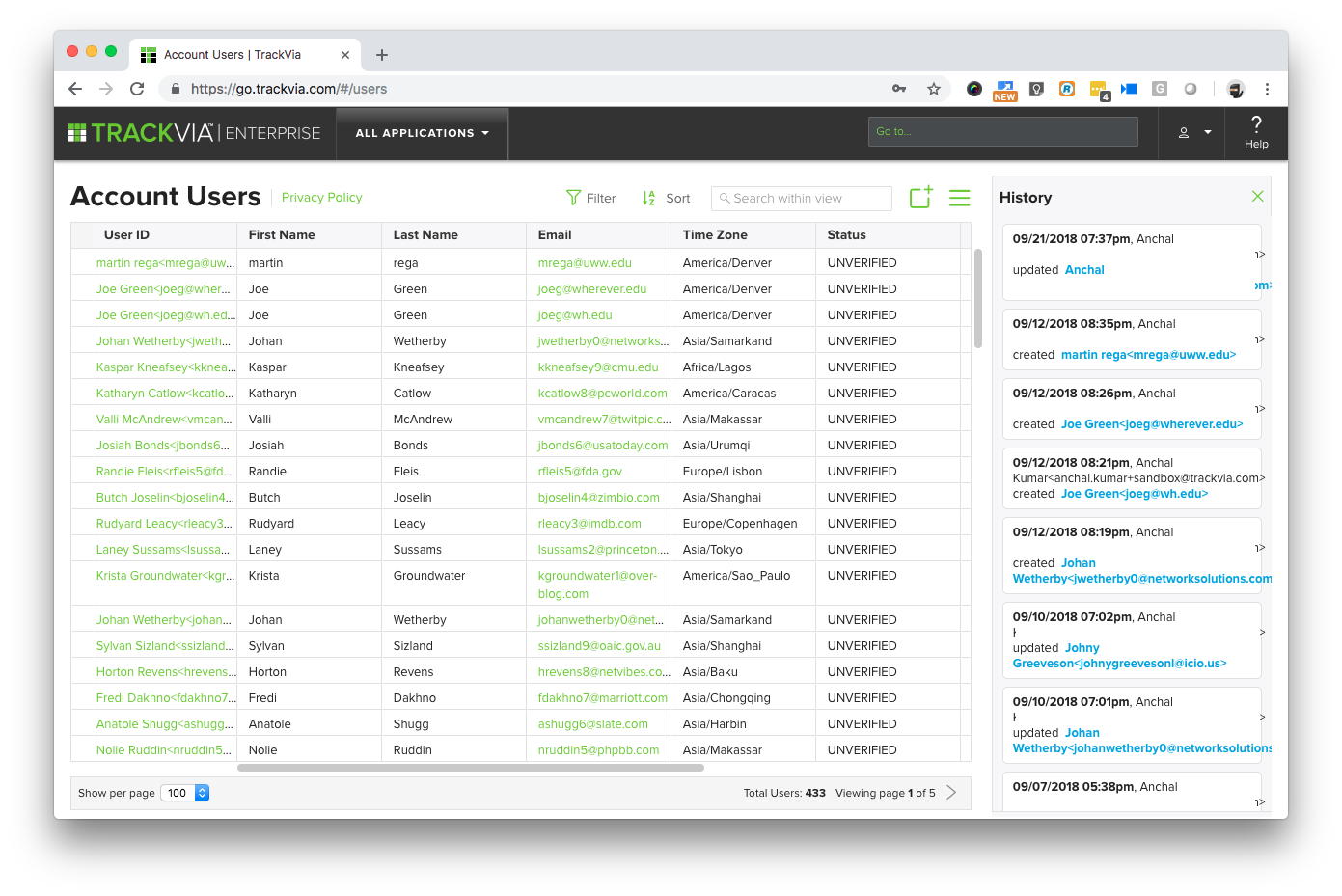The image size is (1342, 896).
Task: Click the First Name column header
Action: coord(282,234)
